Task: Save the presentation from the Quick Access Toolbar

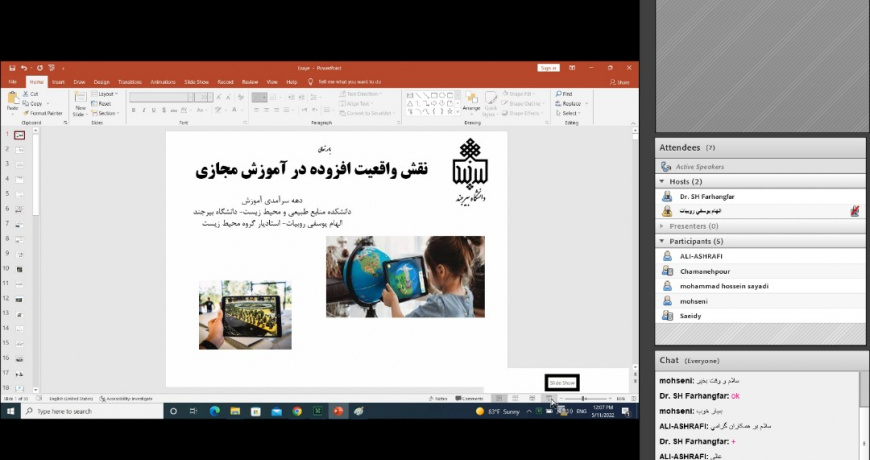Action: click(12, 68)
